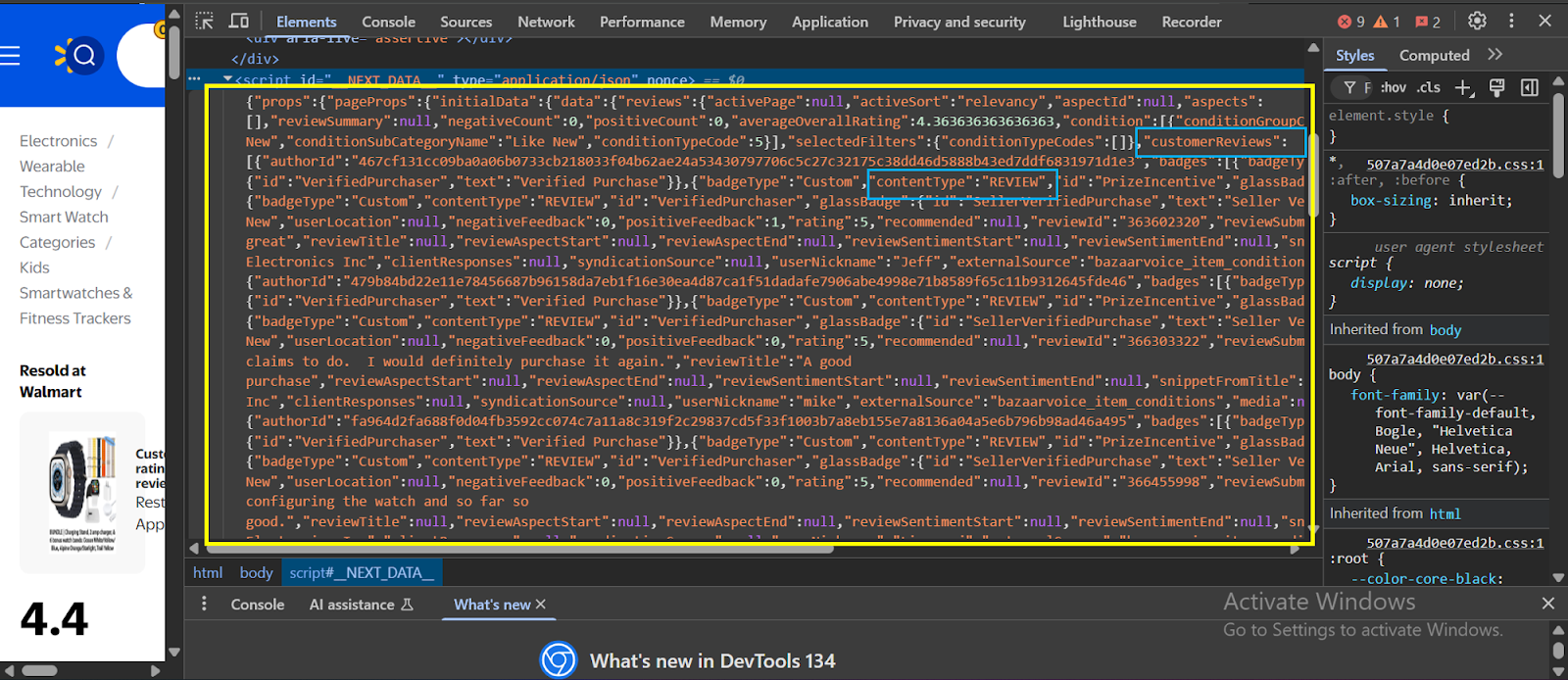The height and width of the screenshot is (680, 1568).
Task: Toggle the device toolbar icon
Action: tap(238, 21)
